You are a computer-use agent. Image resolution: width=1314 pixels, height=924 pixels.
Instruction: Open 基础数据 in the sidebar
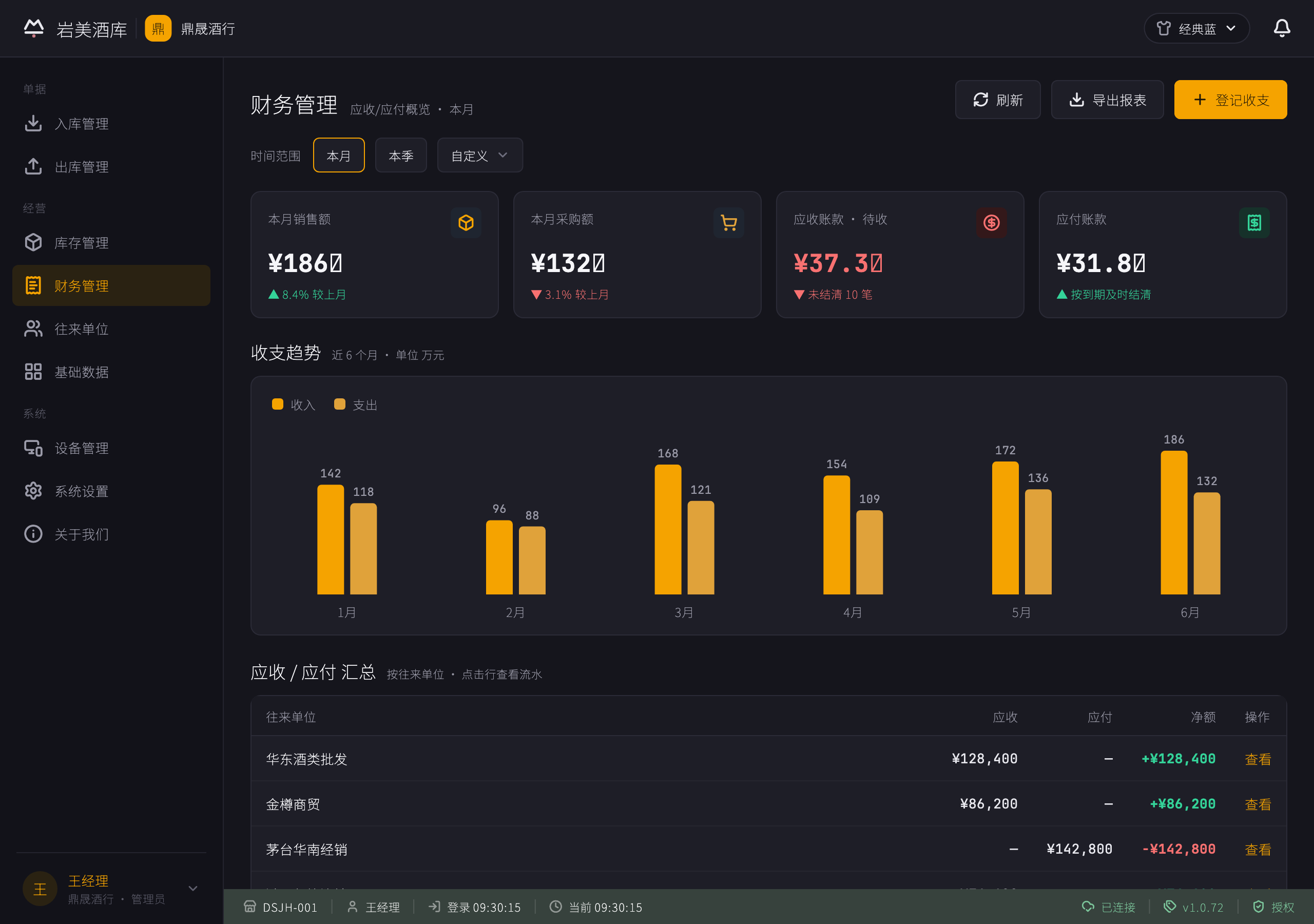pos(111,372)
